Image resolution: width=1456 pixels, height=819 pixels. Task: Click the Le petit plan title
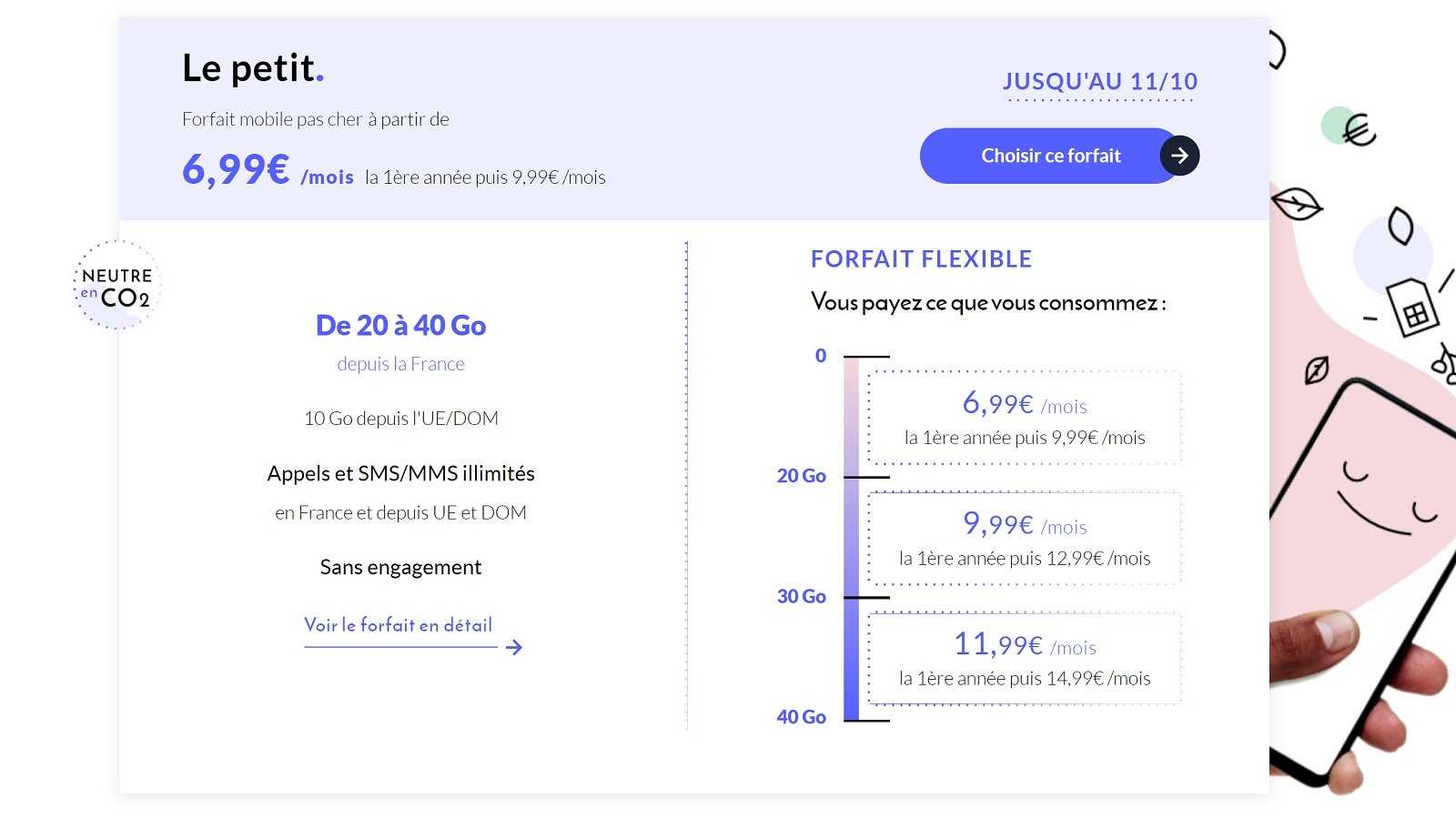(253, 67)
